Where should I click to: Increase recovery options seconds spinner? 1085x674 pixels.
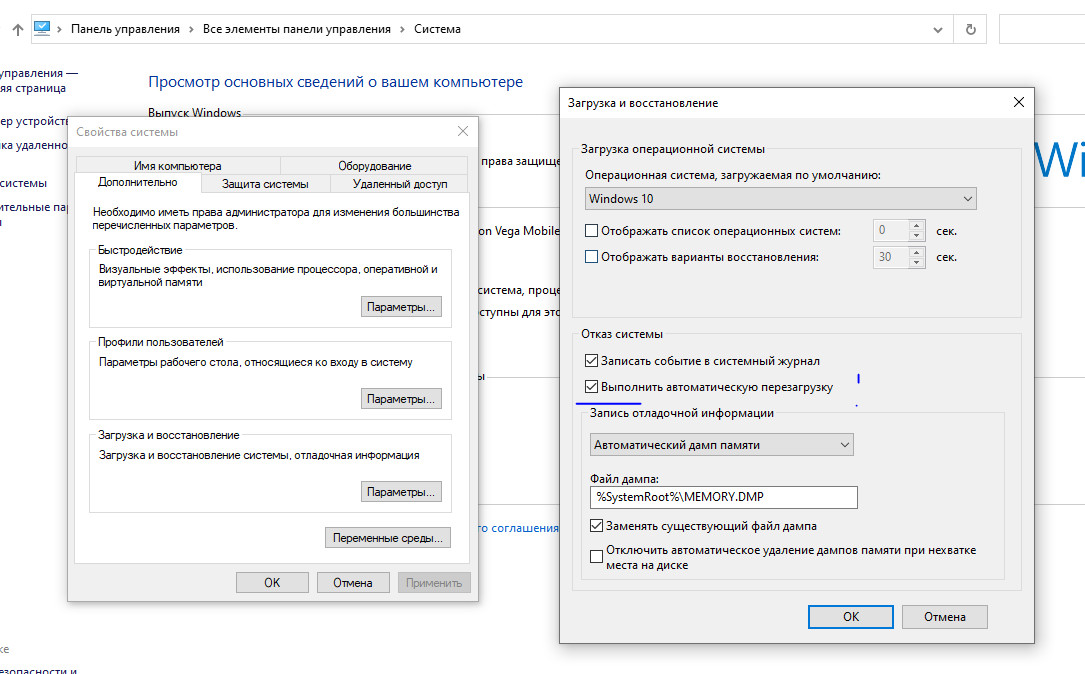point(916,251)
